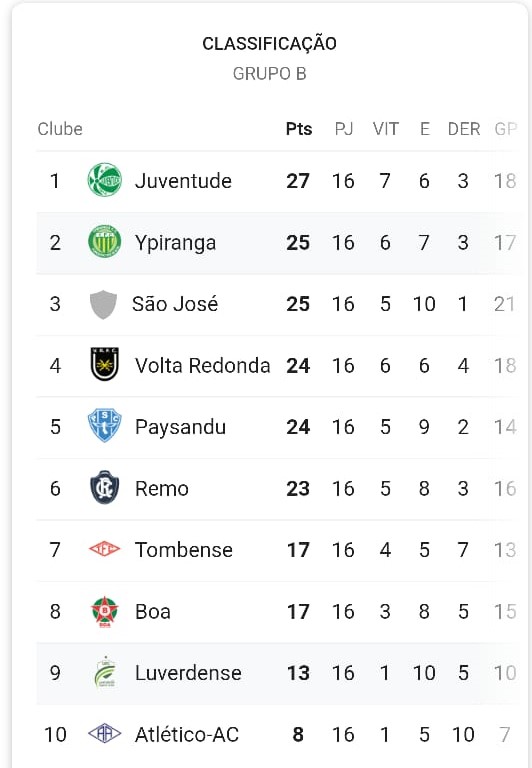Click the Remo club crest icon
The width and height of the screenshot is (532, 768).
(104, 487)
